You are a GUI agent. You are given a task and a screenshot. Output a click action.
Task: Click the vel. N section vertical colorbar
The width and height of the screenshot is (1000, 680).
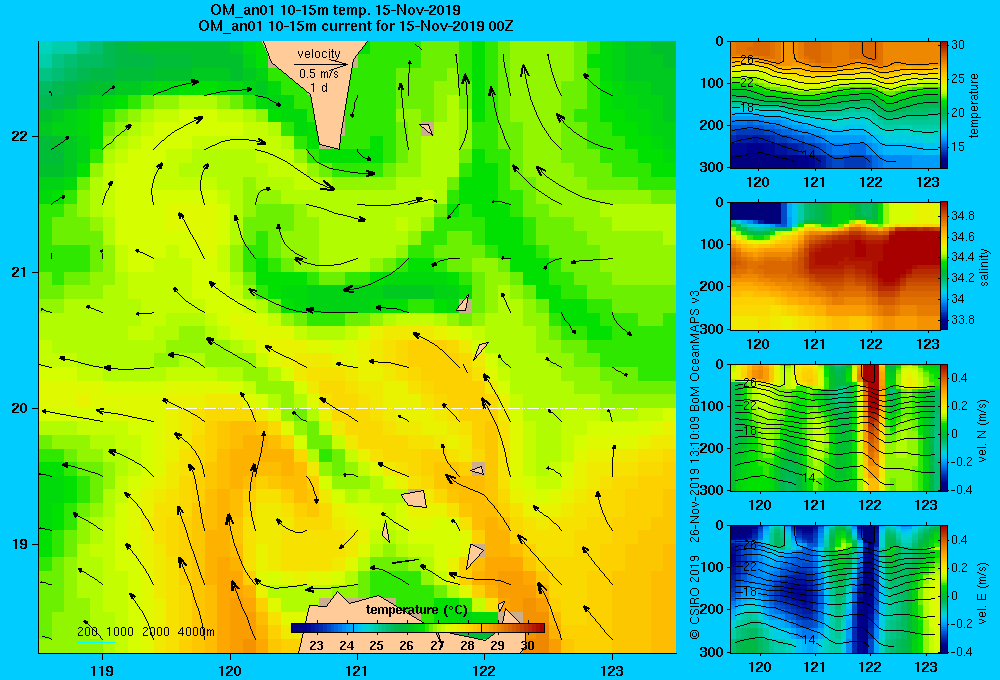[944, 427]
